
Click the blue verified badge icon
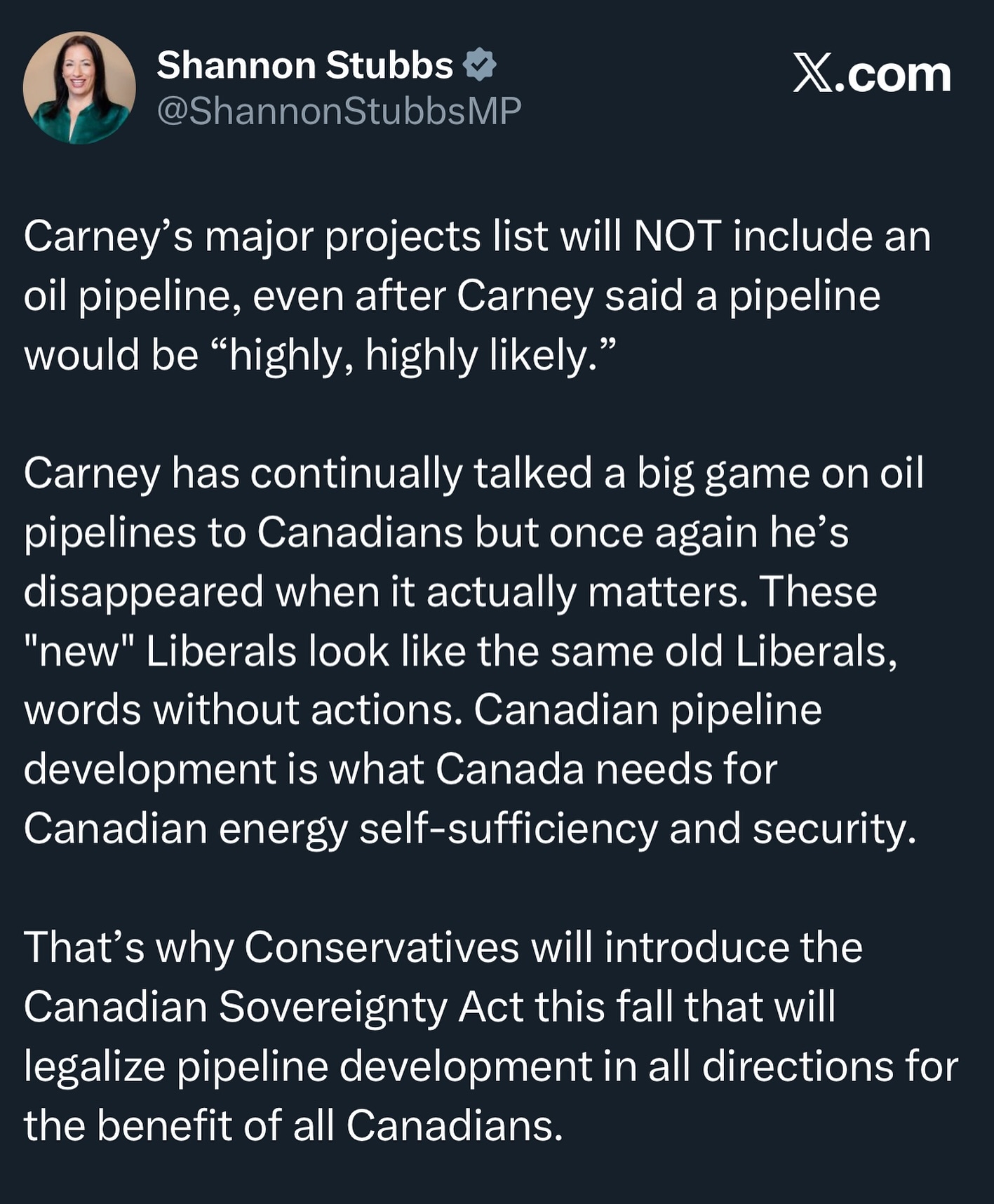click(480, 65)
